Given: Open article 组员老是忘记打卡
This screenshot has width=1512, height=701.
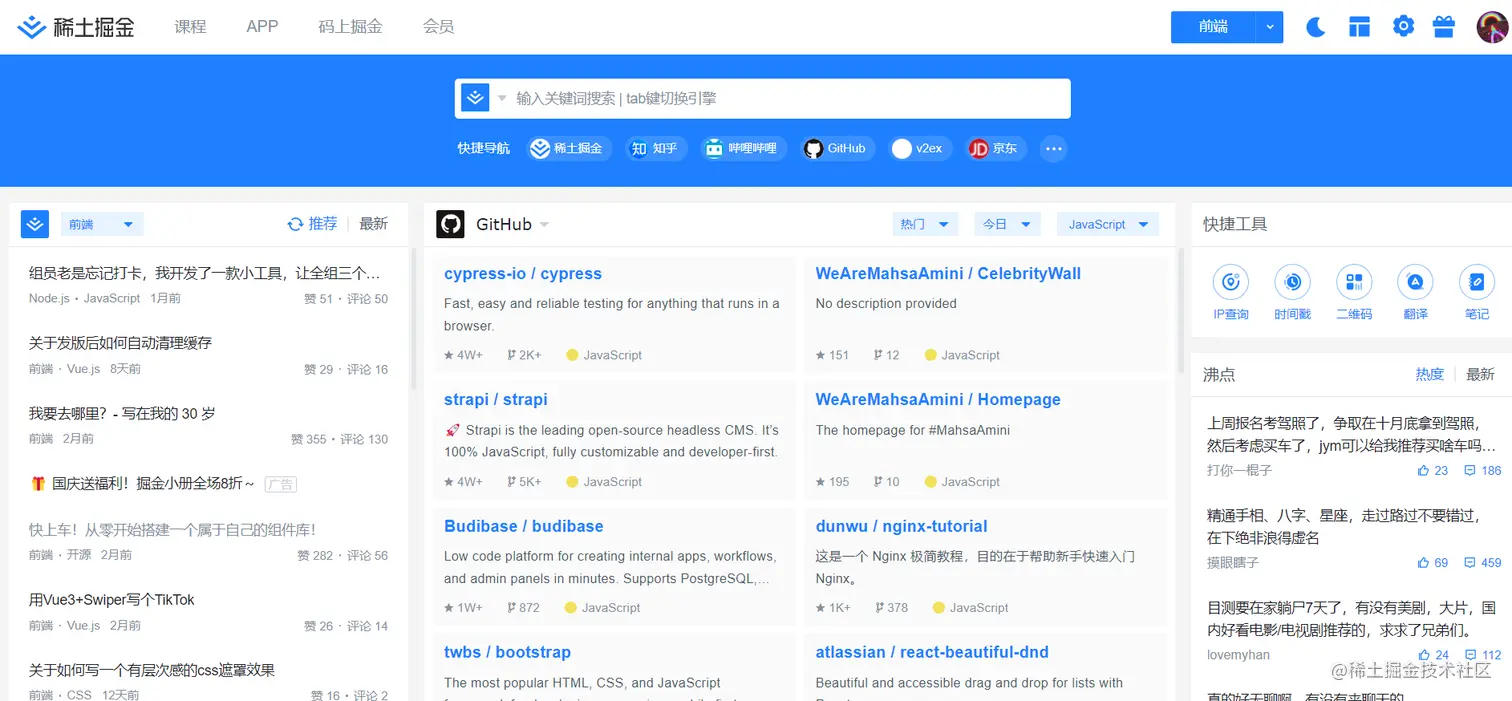Looking at the screenshot, I should (205, 272).
